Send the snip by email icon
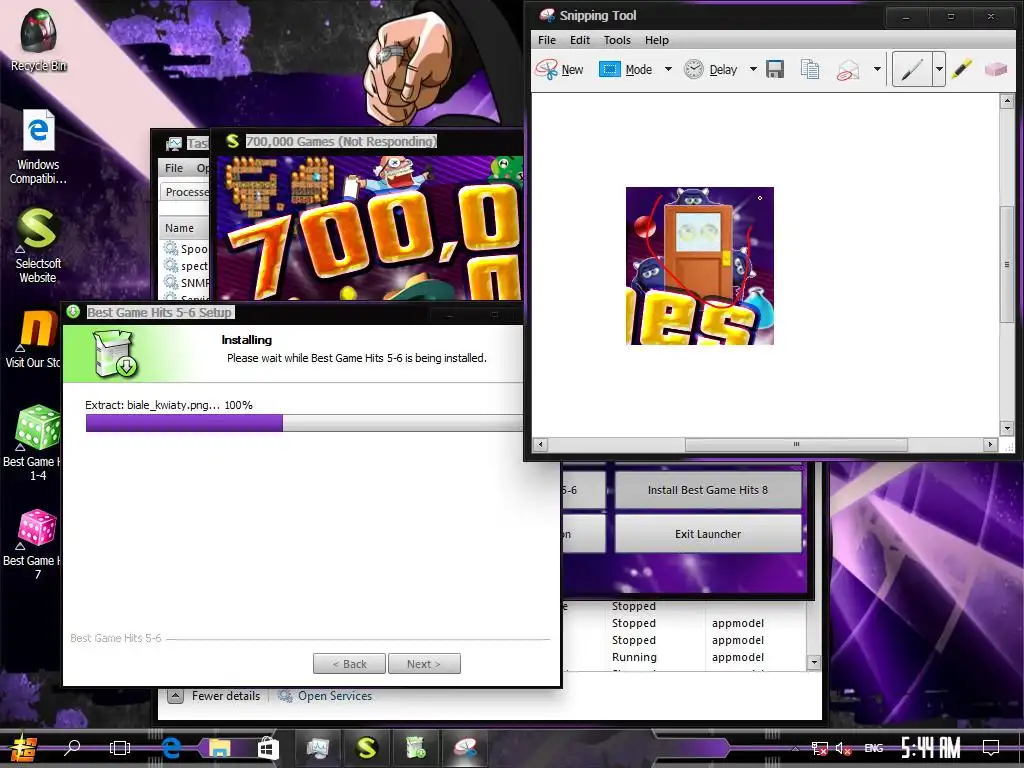Screen dimensions: 1024x768 pos(848,69)
